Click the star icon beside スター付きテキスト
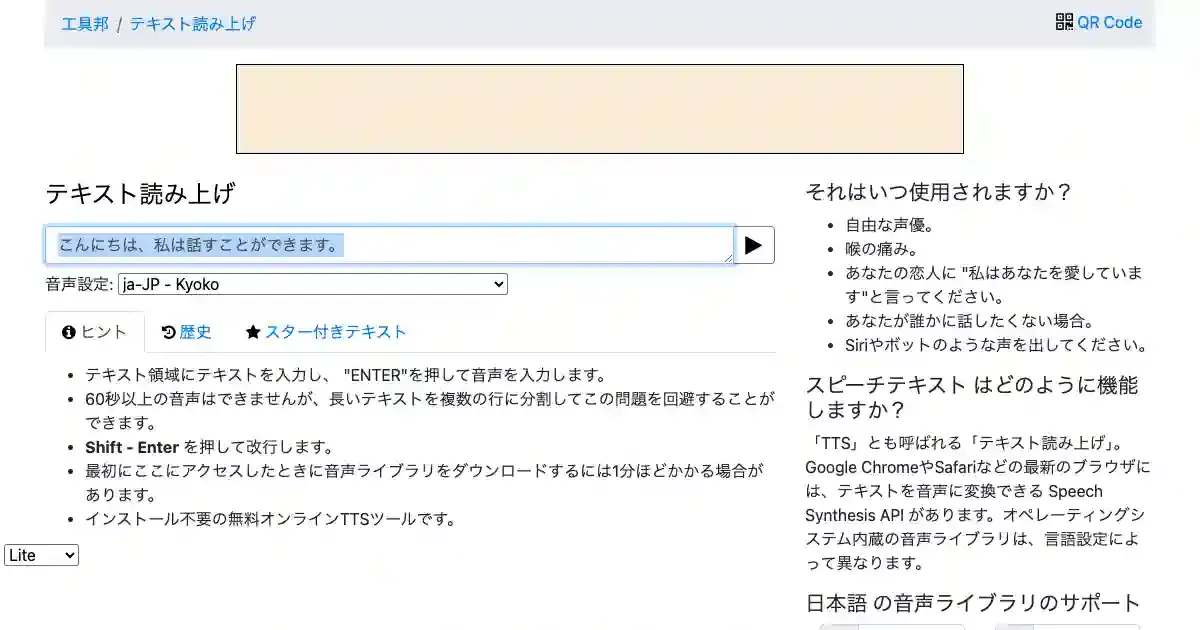The width and height of the screenshot is (1200, 630). (253, 333)
